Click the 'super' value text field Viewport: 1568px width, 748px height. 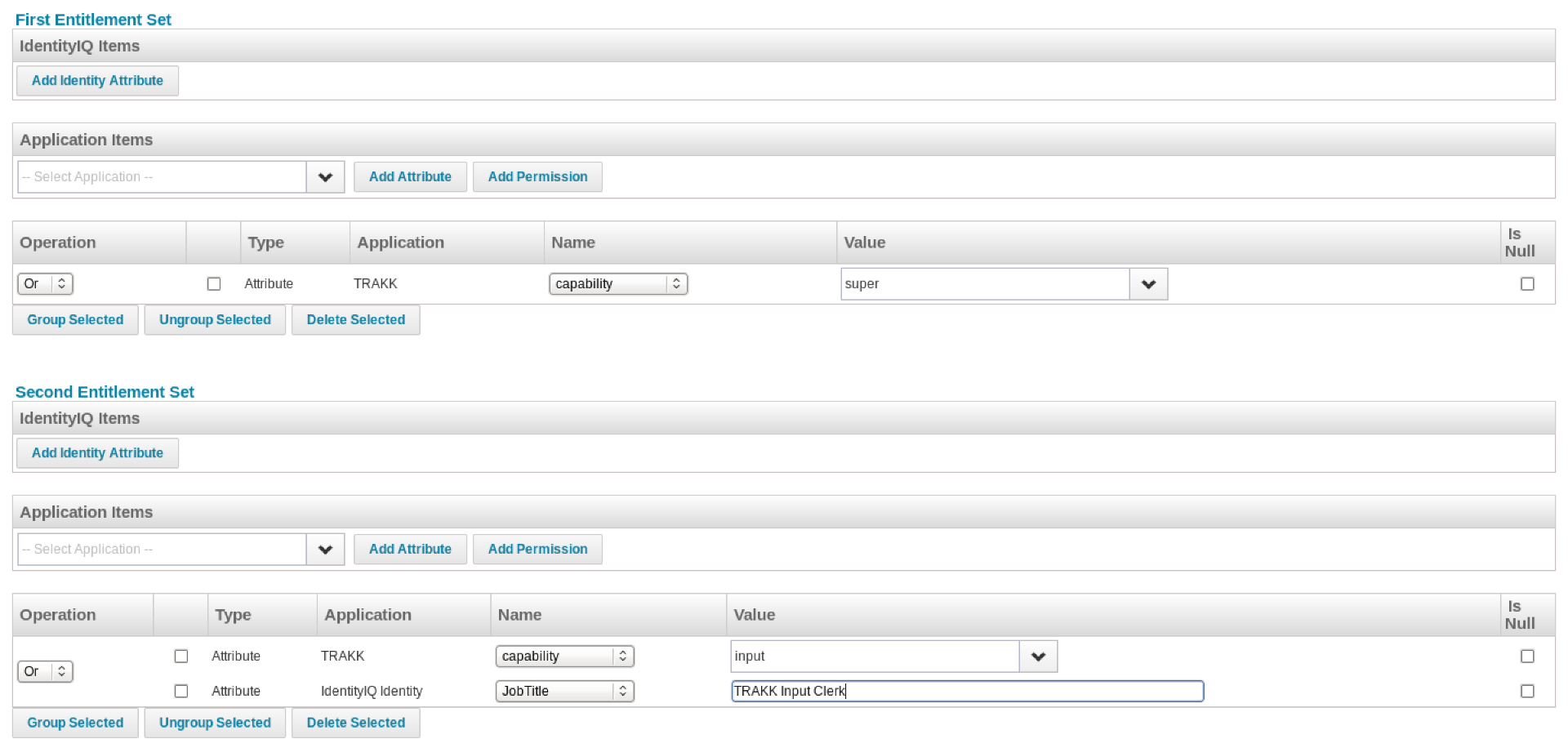[x=986, y=284]
